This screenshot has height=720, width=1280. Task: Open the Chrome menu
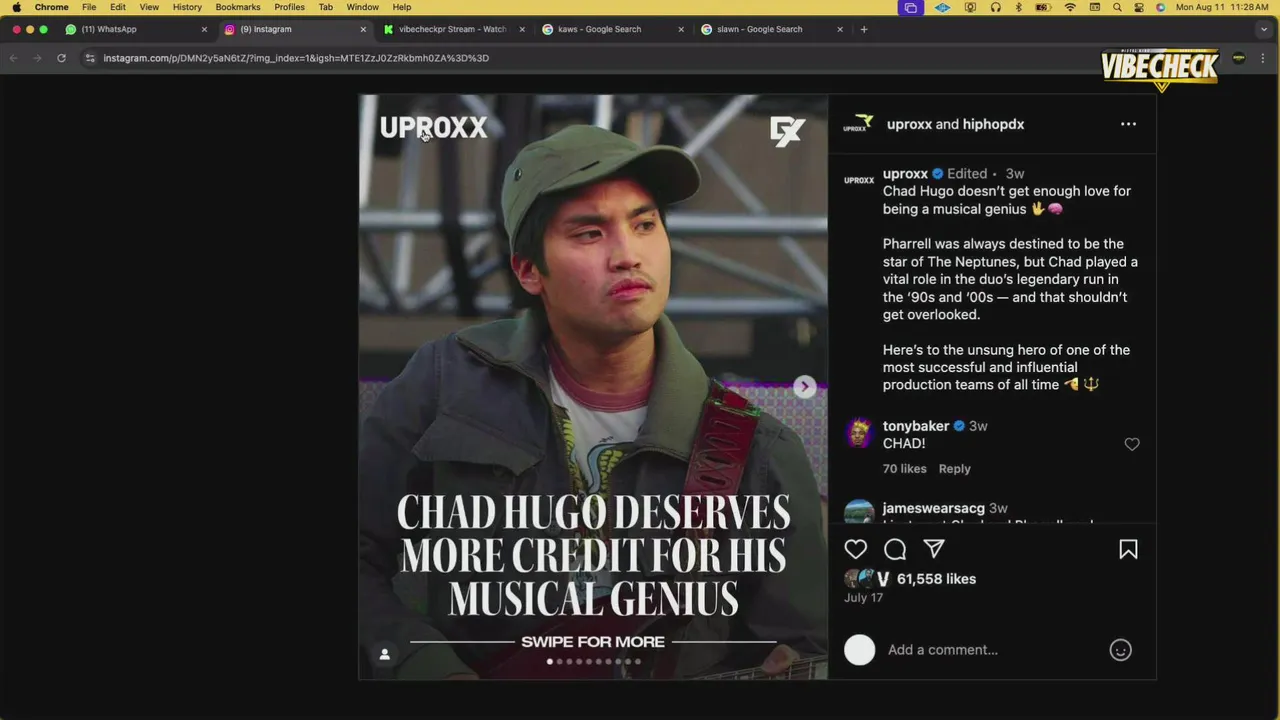tap(52, 7)
